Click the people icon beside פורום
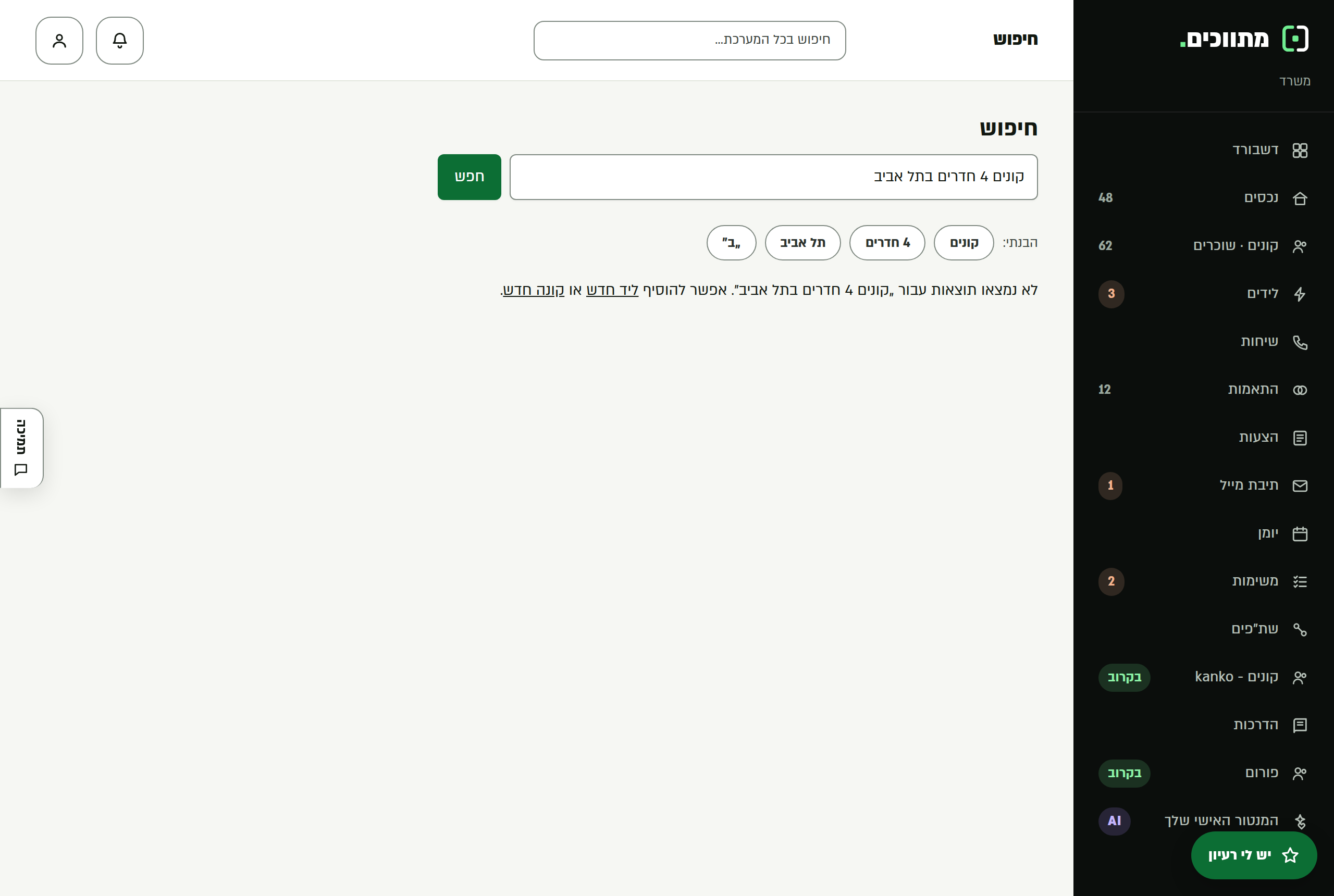 (x=1300, y=773)
